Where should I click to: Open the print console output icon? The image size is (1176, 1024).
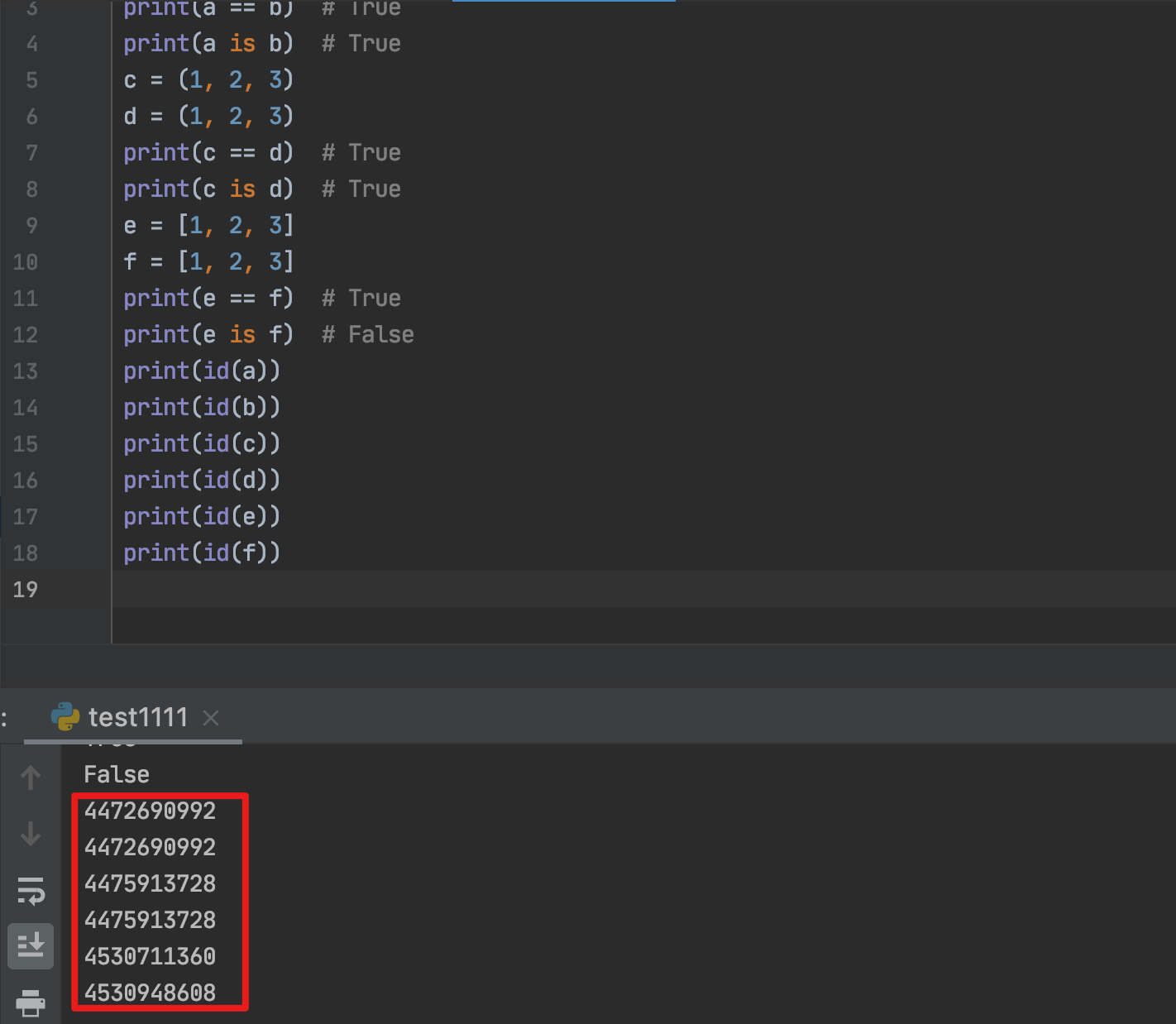31,1002
